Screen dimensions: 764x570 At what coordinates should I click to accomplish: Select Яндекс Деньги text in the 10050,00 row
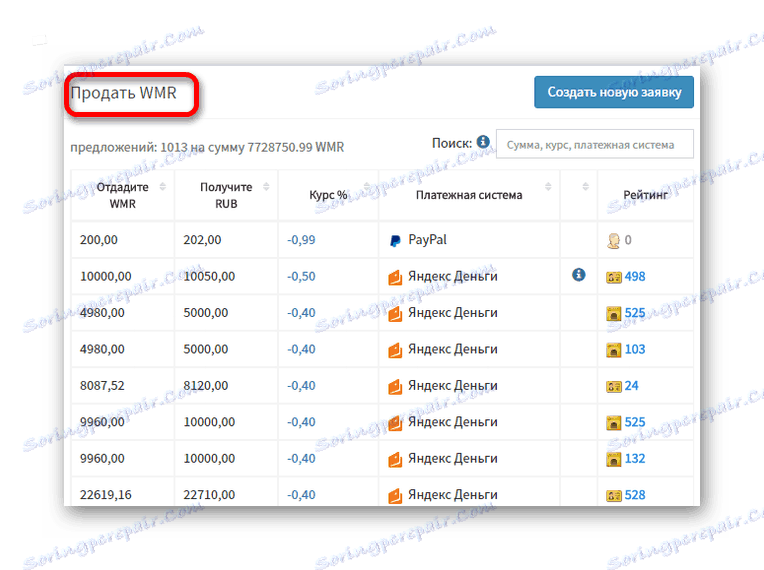click(x=453, y=276)
